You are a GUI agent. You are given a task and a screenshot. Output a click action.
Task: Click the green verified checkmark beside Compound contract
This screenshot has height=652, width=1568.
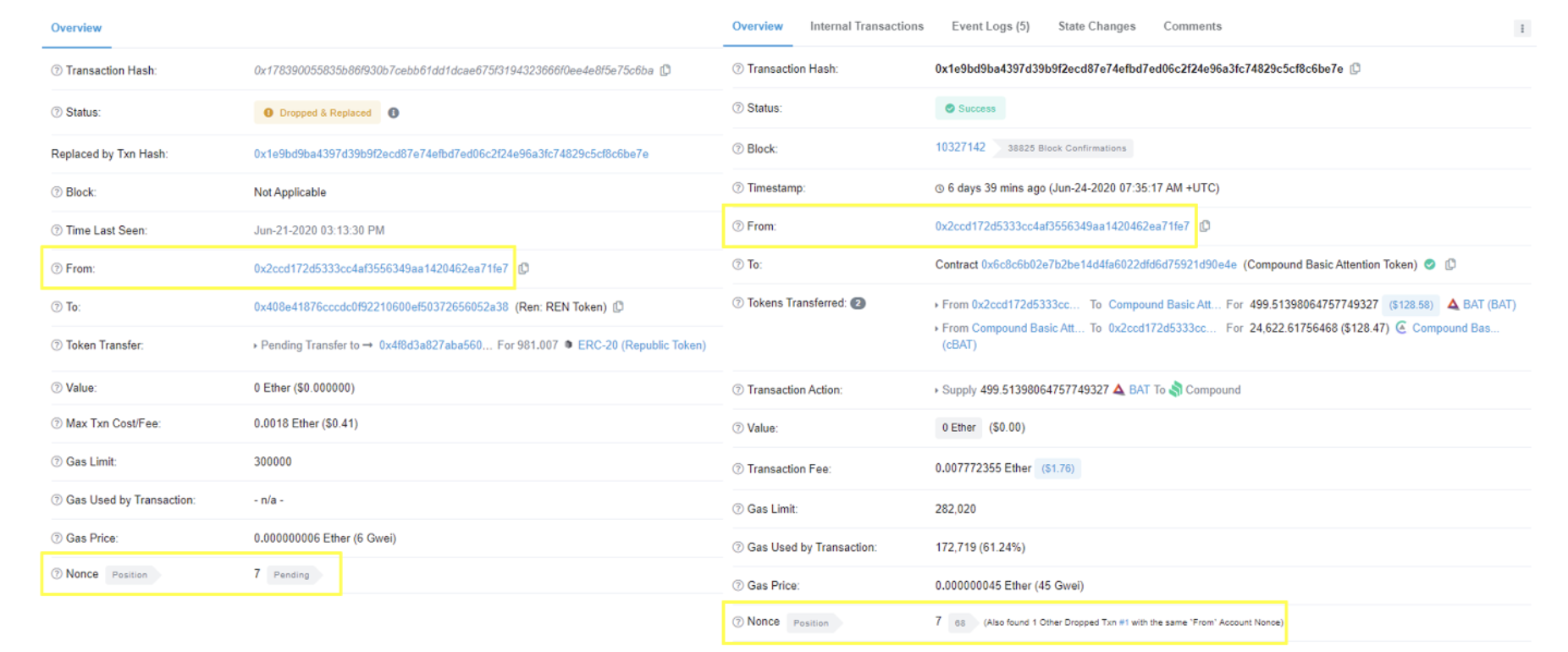pyautogui.click(x=1430, y=264)
